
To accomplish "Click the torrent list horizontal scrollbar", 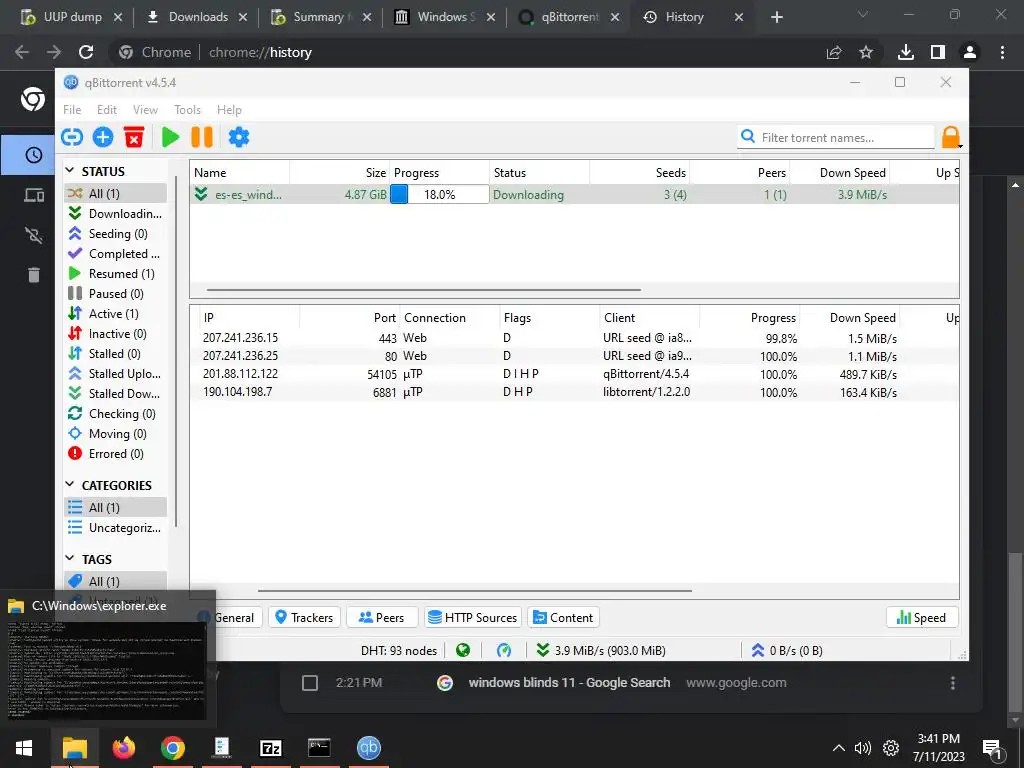I will tap(423, 289).
